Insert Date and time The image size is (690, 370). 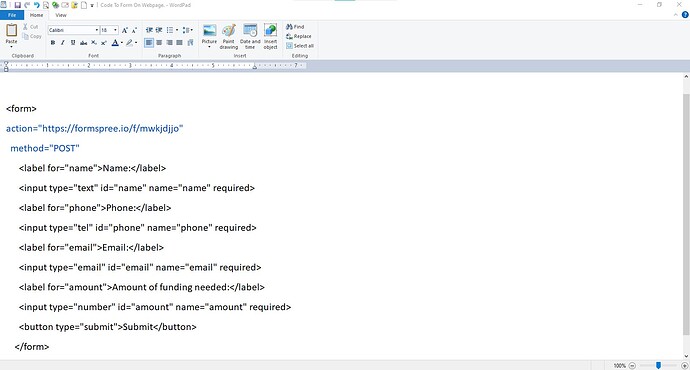click(x=250, y=36)
